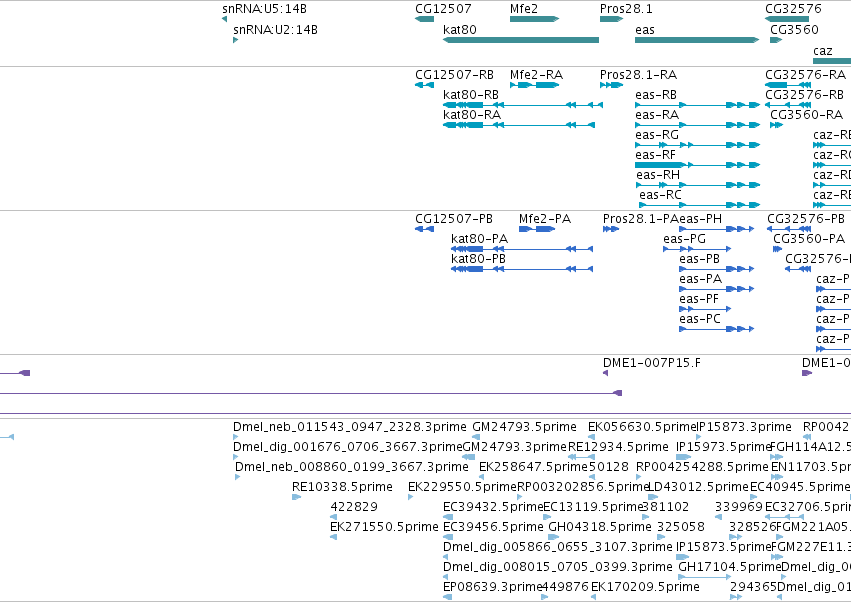Viewport: 851px width, 602px height.
Task: Click transcript Pros28.1-RA
Action: (x=612, y=85)
